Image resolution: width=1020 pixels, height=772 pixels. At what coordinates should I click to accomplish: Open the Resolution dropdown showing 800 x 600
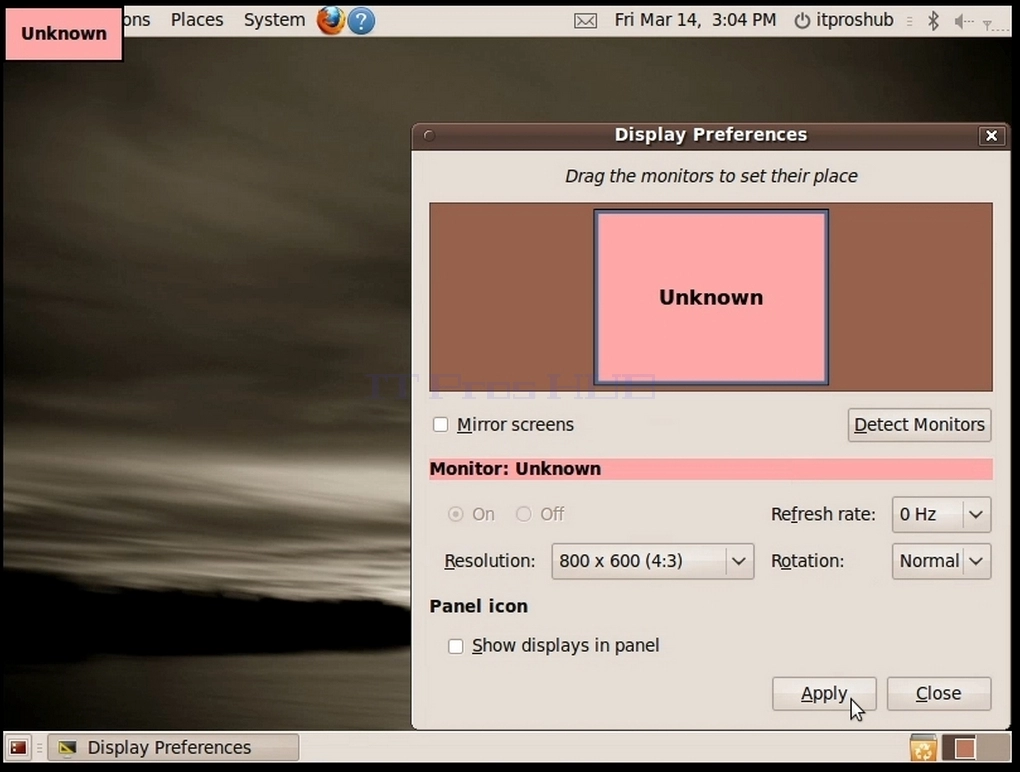[x=652, y=561]
